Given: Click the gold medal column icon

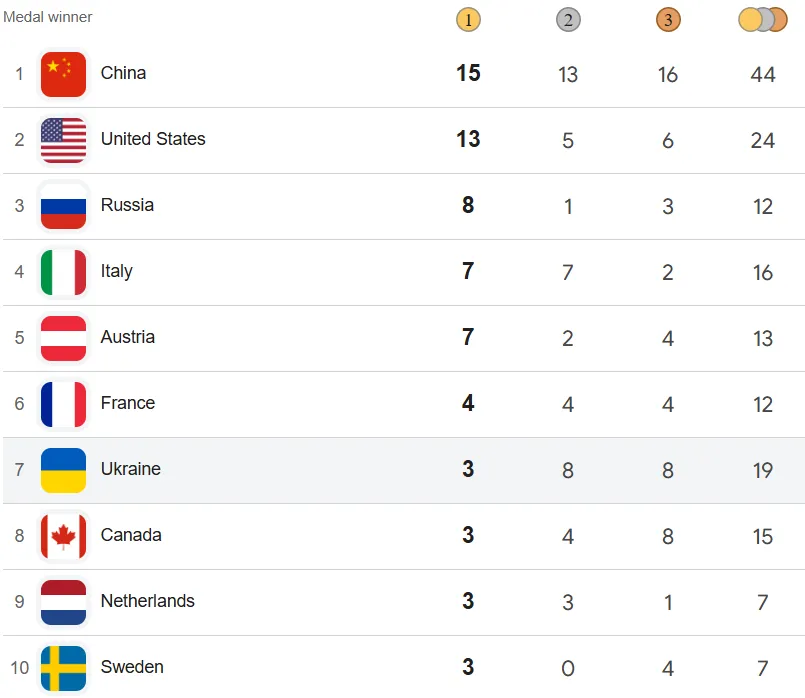Looking at the screenshot, I should pos(468,19).
